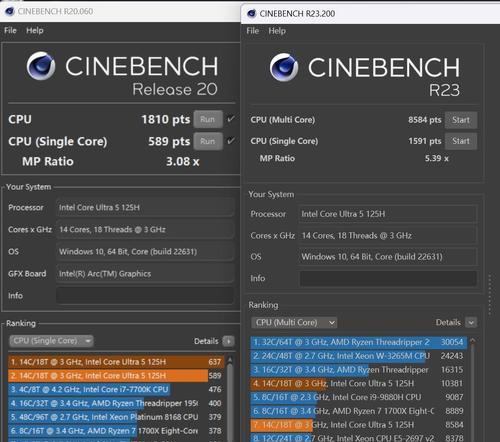This screenshot has height=442, width=500.
Task: Select the R20 ranking row Intel Xeon Platinum 8168
Action: coord(116,417)
